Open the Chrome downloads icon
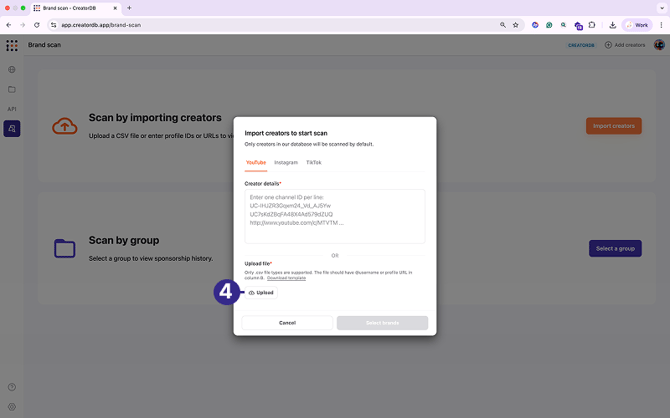The image size is (670, 418). [x=612, y=25]
